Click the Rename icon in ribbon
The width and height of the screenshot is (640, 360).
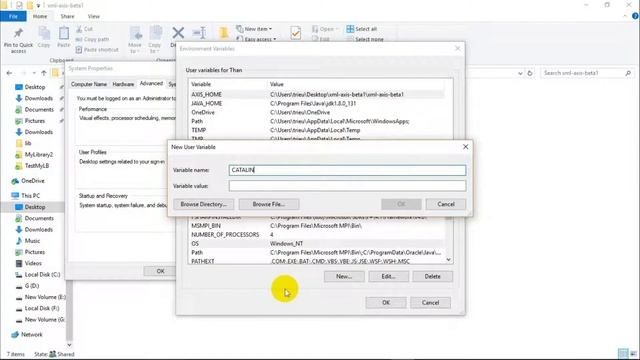tap(199, 33)
